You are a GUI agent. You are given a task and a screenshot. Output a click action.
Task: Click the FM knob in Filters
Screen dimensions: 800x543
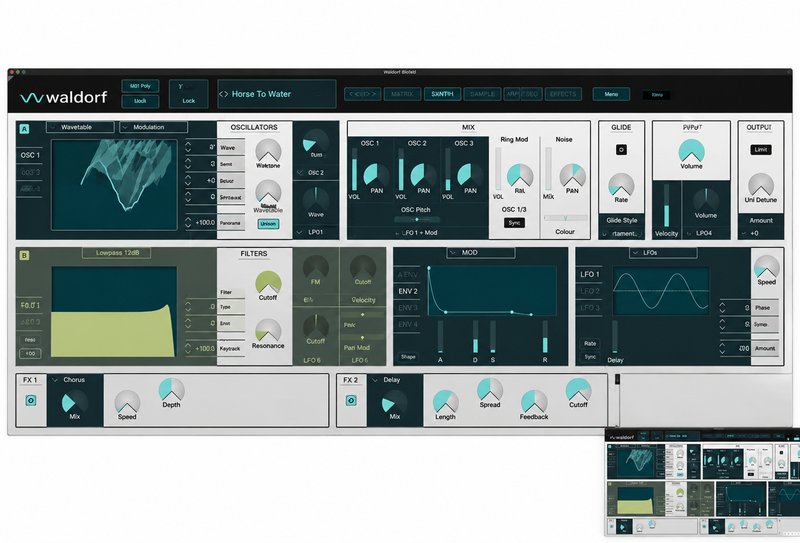point(315,267)
